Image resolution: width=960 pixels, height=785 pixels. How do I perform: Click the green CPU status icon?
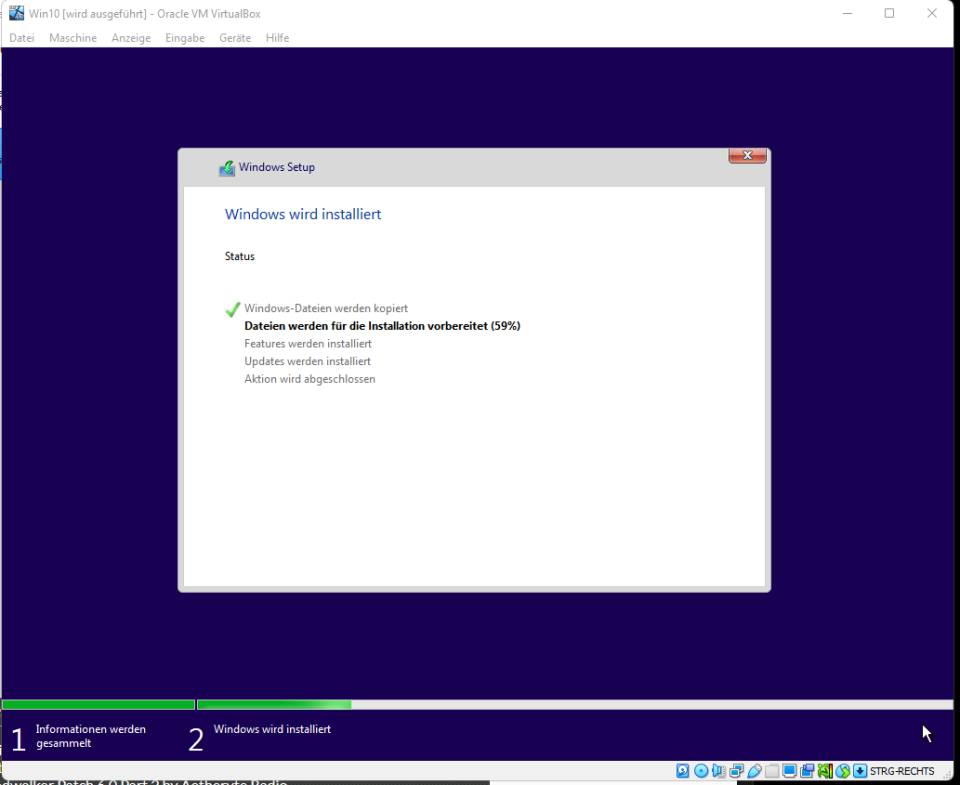pyautogui.click(x=825, y=771)
